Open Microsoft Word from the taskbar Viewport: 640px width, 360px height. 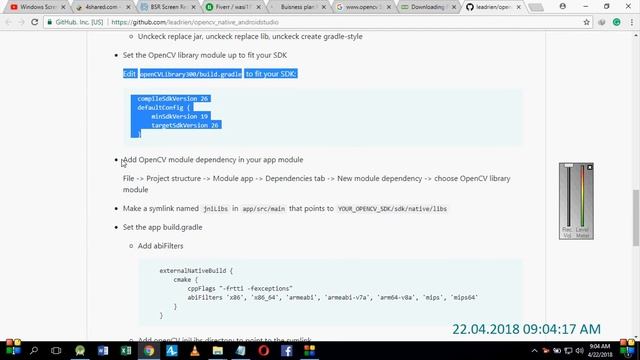pos(103,351)
